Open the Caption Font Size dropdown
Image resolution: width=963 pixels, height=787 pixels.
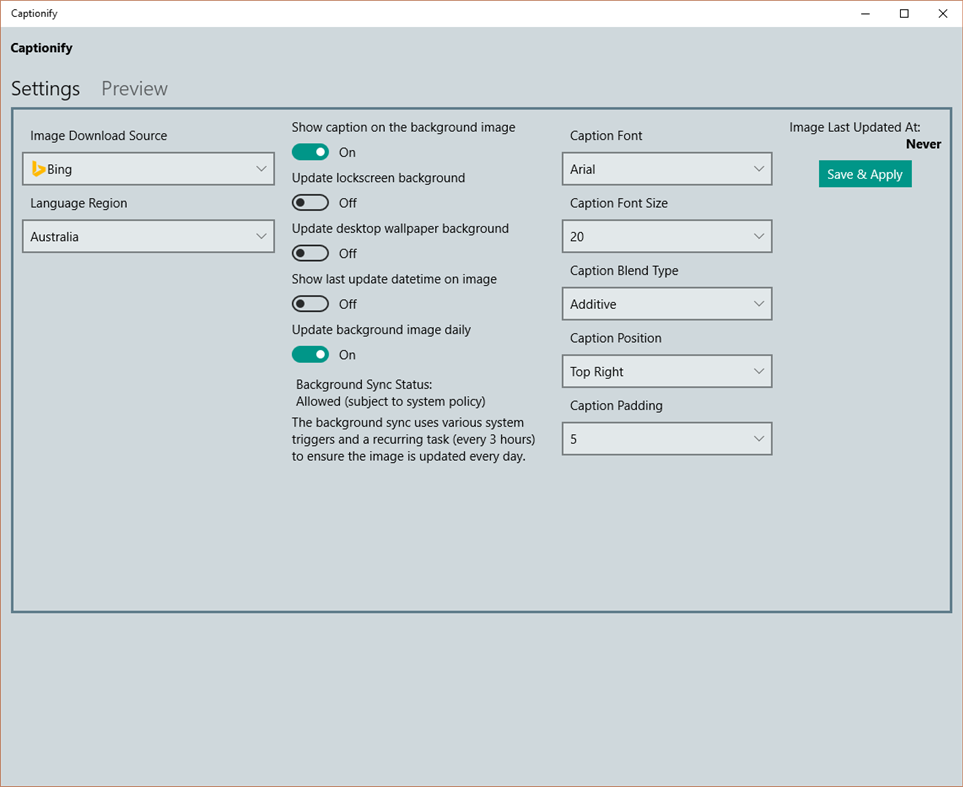pos(666,236)
